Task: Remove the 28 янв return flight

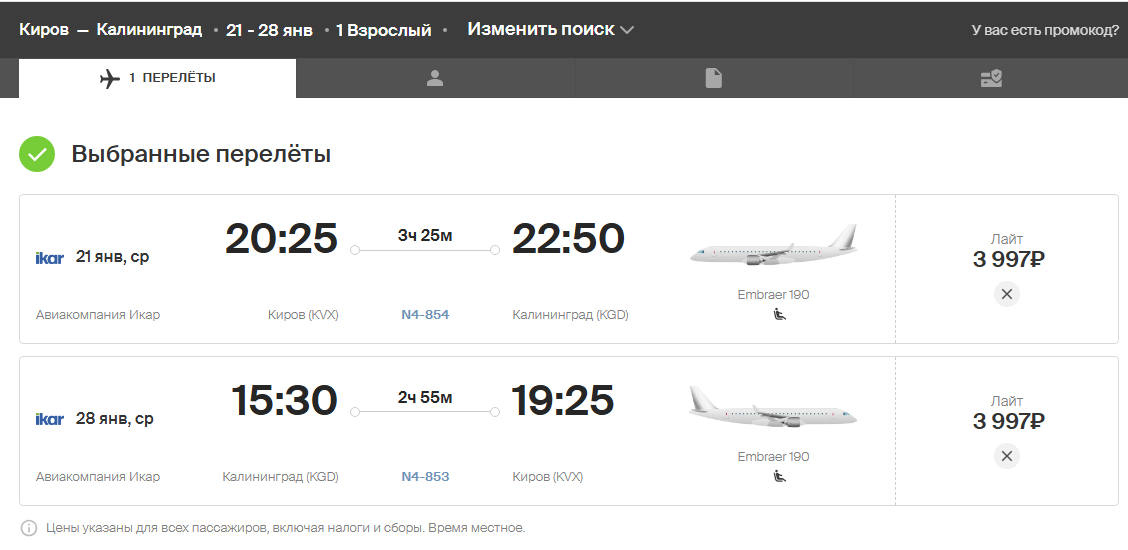Action: click(x=1006, y=456)
